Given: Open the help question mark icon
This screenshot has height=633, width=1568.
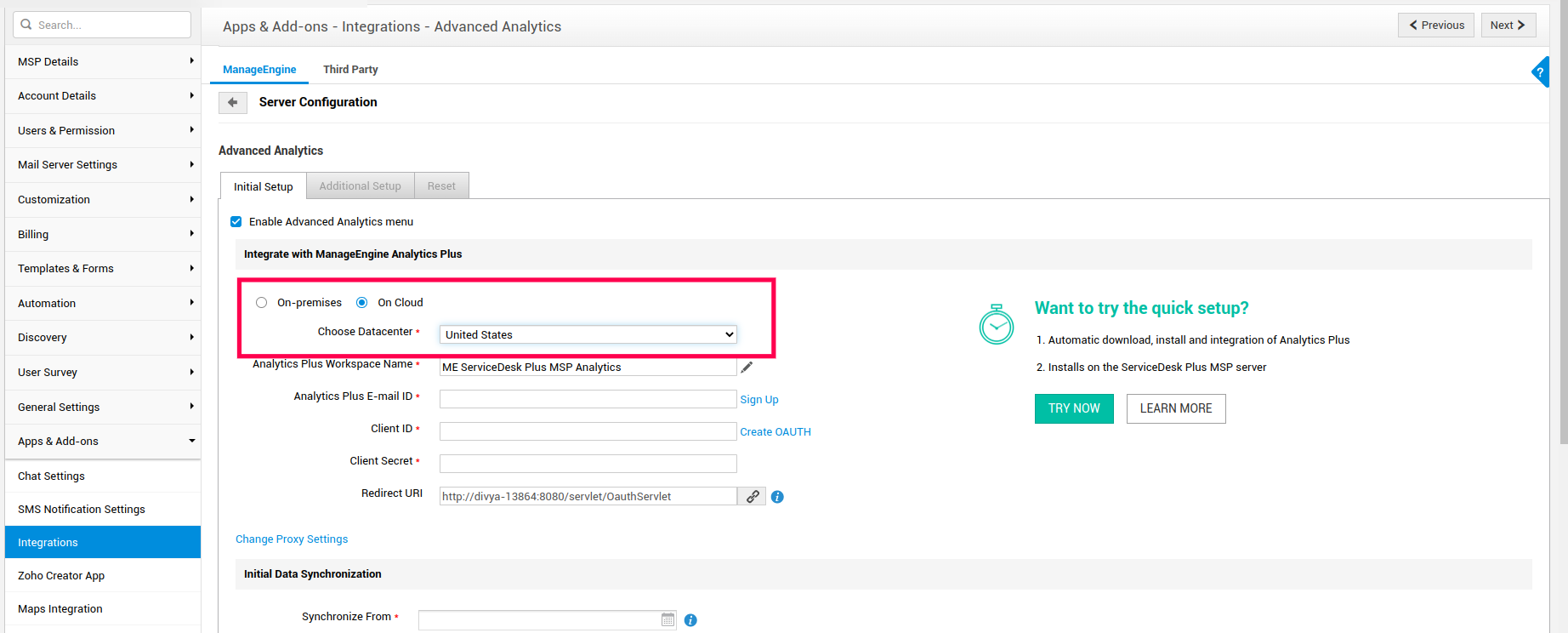Looking at the screenshot, I should pos(1540,72).
